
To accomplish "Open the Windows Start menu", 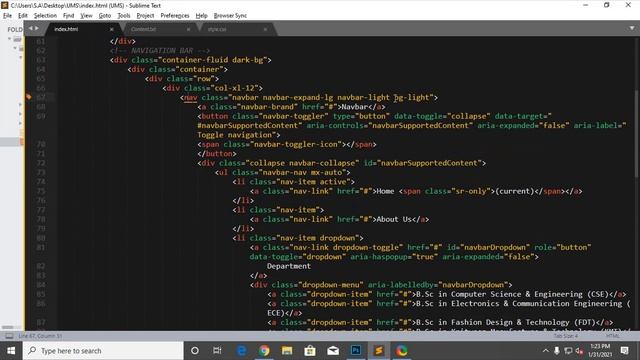I will pos(11,351).
